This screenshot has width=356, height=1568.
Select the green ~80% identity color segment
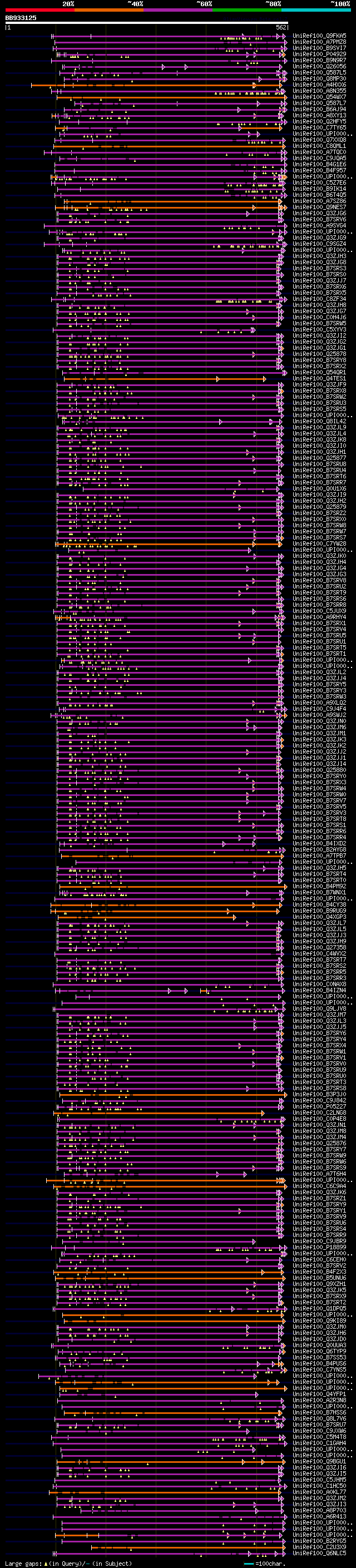[247, 10]
